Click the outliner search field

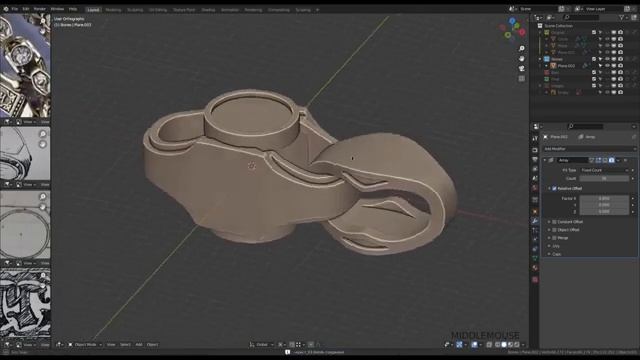click(x=582, y=18)
